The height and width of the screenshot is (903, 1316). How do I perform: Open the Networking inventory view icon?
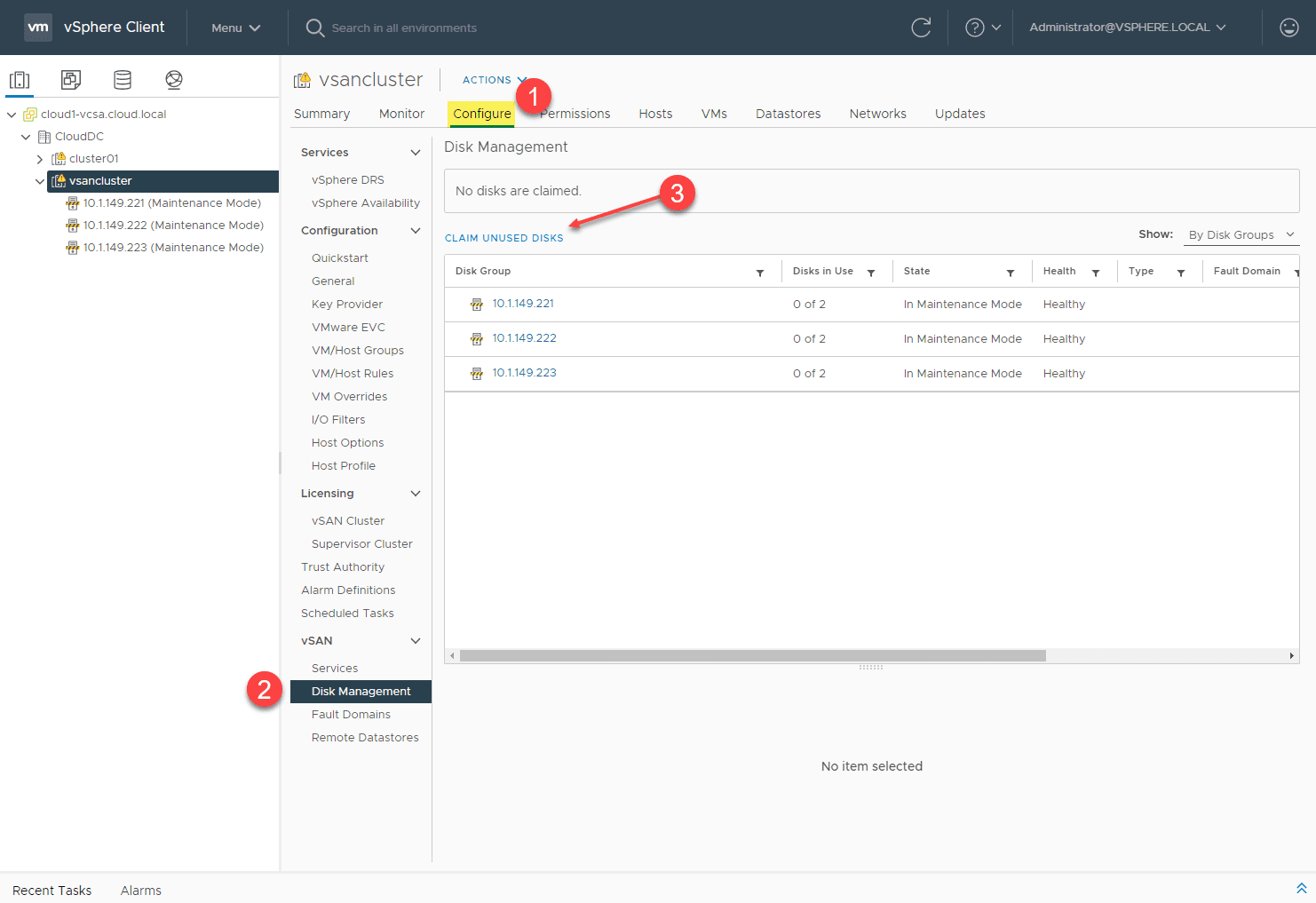[x=174, y=80]
